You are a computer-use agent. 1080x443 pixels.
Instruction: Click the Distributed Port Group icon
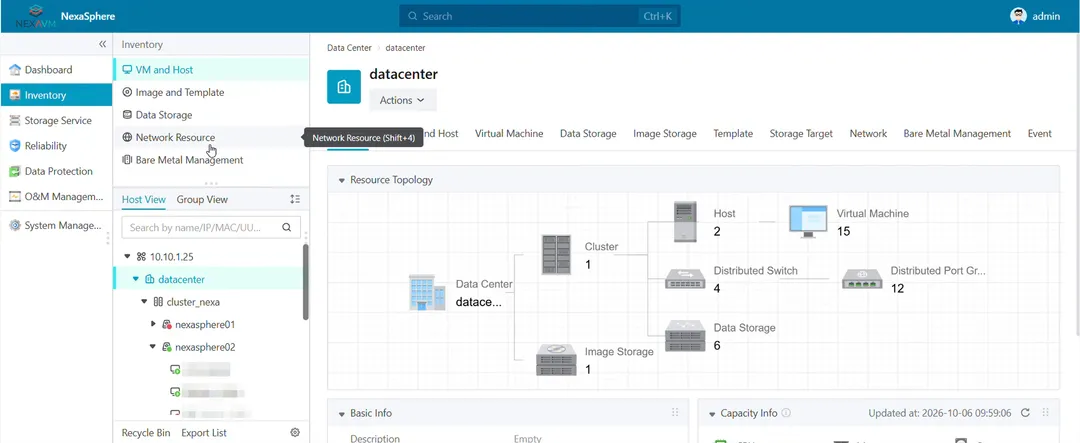pyautogui.click(x=862, y=279)
